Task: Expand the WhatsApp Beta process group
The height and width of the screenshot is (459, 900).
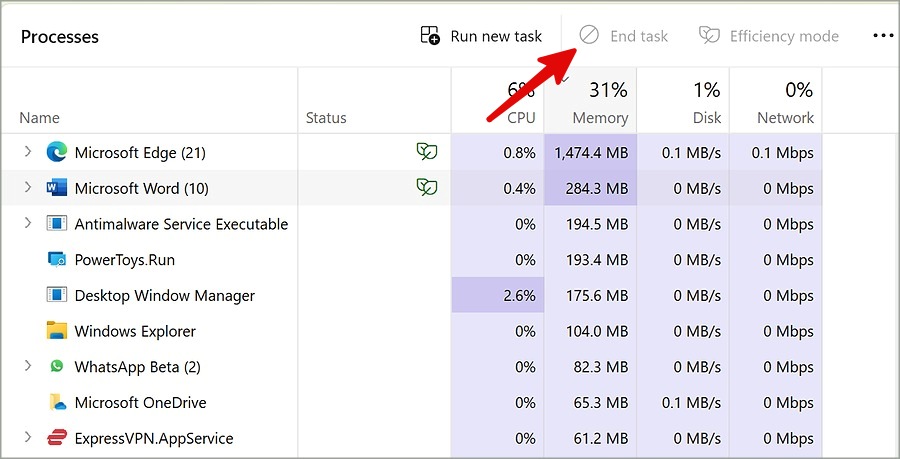Action: click(x=27, y=367)
